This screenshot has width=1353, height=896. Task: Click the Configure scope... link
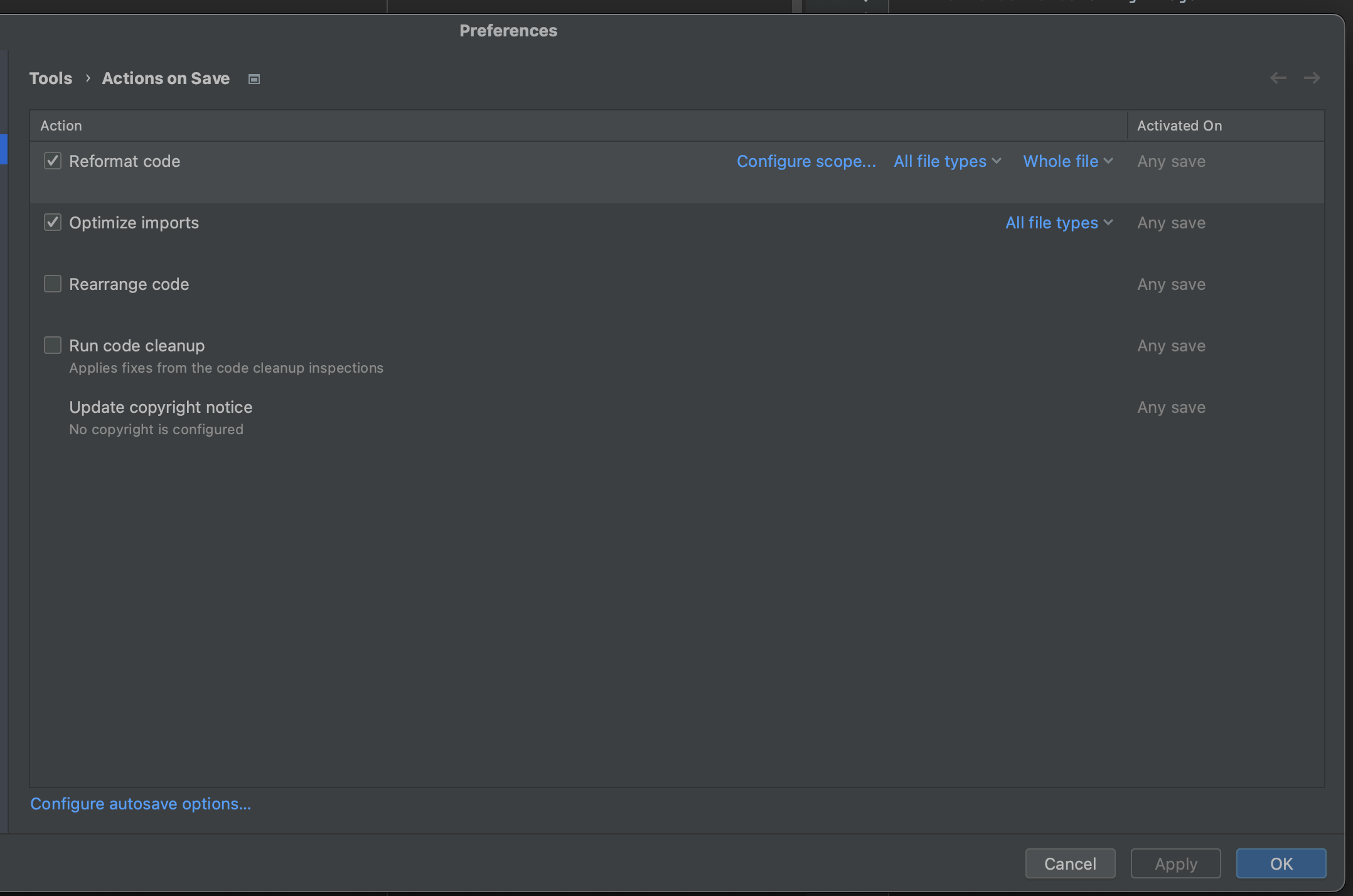tap(806, 161)
